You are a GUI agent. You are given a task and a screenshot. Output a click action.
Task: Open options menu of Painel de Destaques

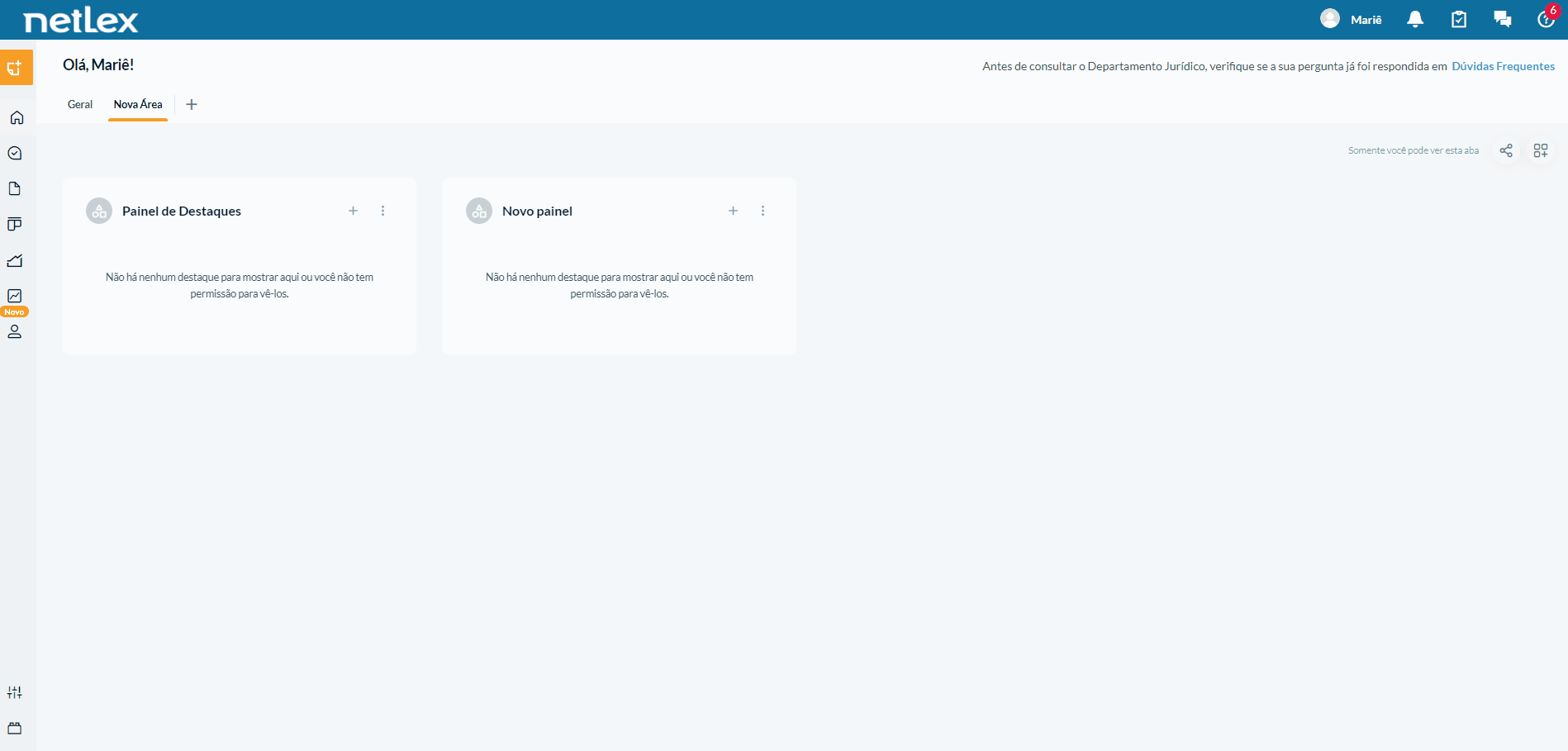pyautogui.click(x=383, y=211)
